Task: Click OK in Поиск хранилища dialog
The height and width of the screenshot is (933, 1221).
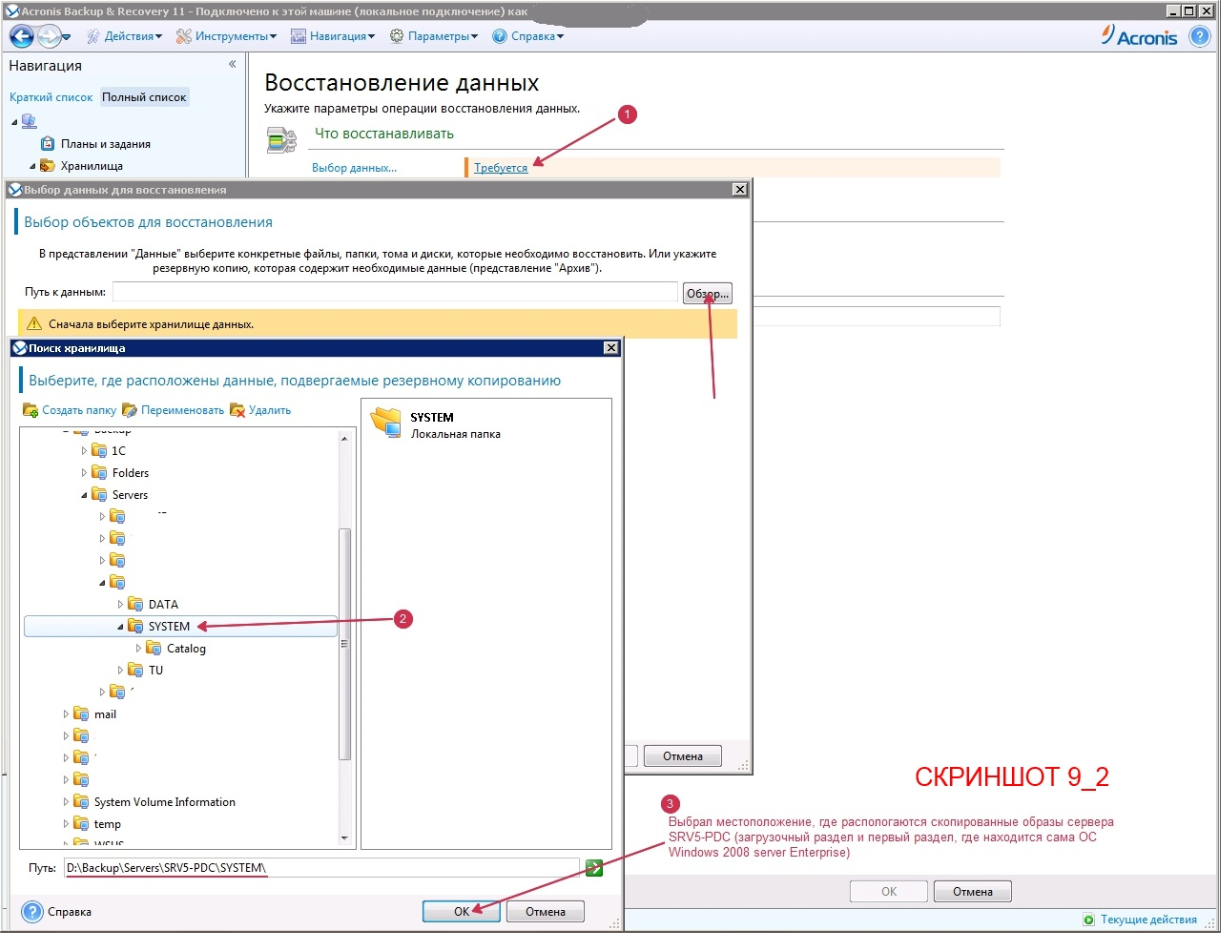Action: coord(461,911)
